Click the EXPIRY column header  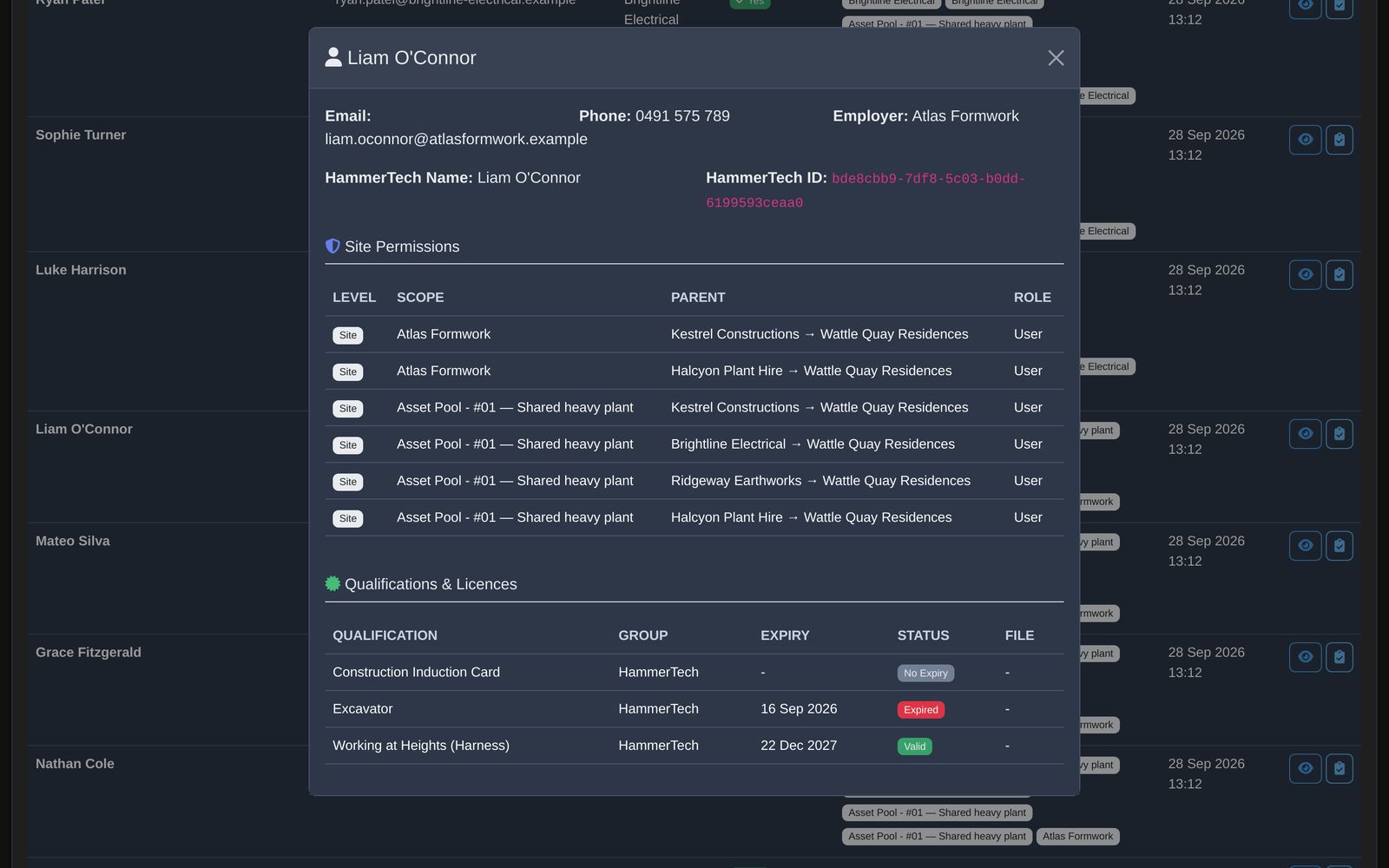click(x=785, y=635)
